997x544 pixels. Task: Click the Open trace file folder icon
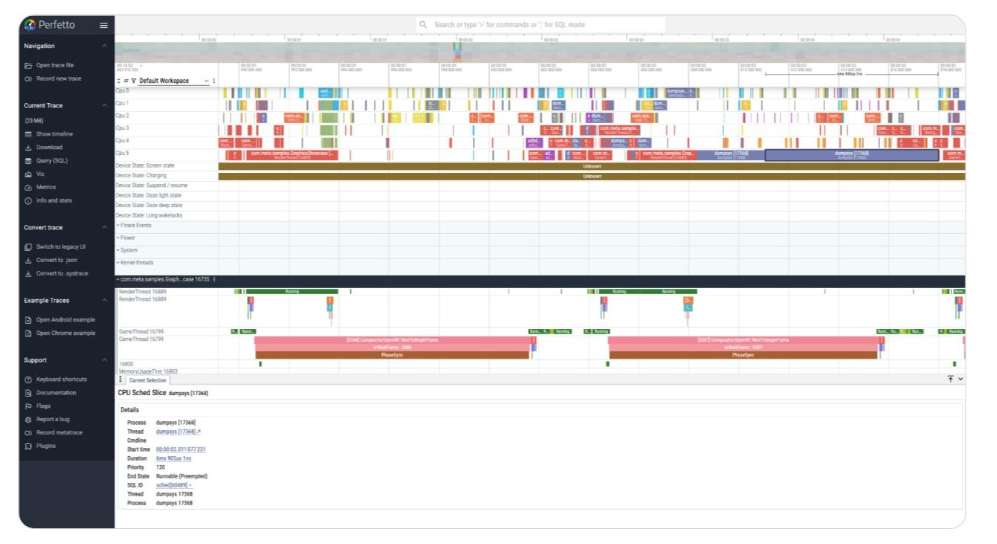point(28,65)
